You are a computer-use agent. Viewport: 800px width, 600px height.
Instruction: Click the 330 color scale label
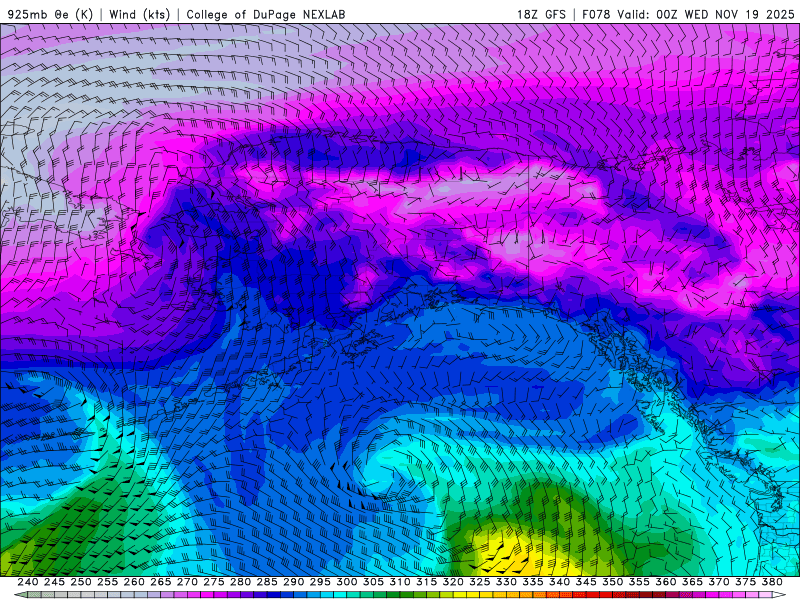coord(506,582)
